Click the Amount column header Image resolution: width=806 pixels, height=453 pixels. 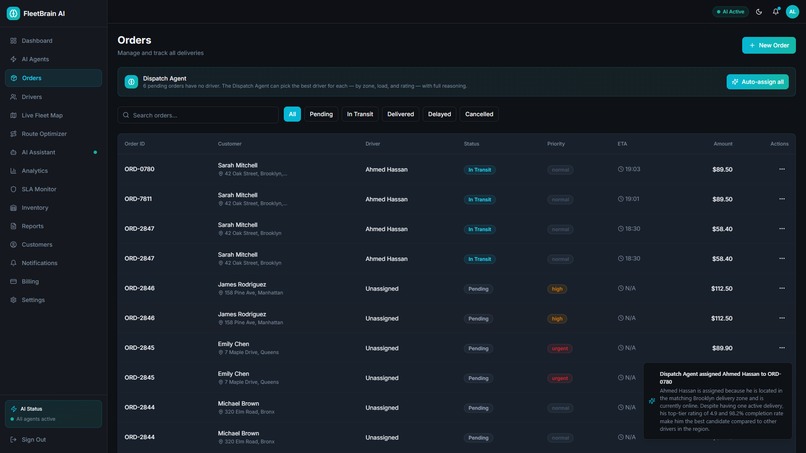[x=723, y=144]
